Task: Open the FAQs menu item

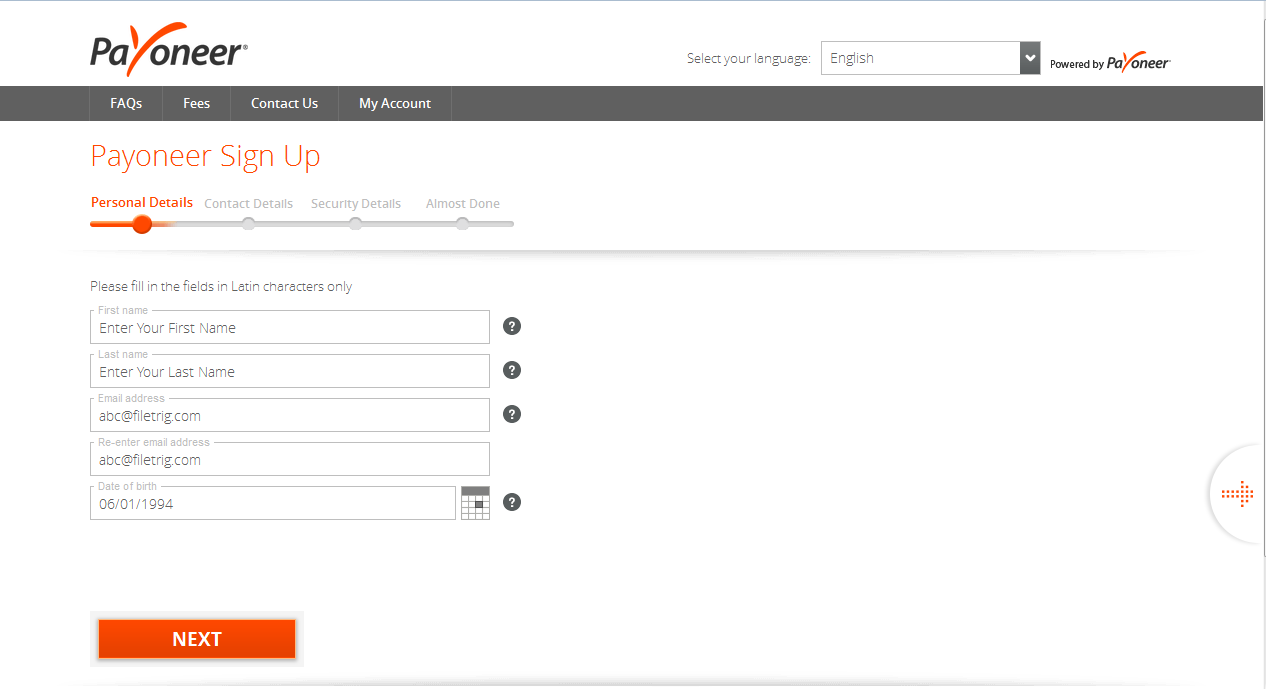Action: (126, 103)
